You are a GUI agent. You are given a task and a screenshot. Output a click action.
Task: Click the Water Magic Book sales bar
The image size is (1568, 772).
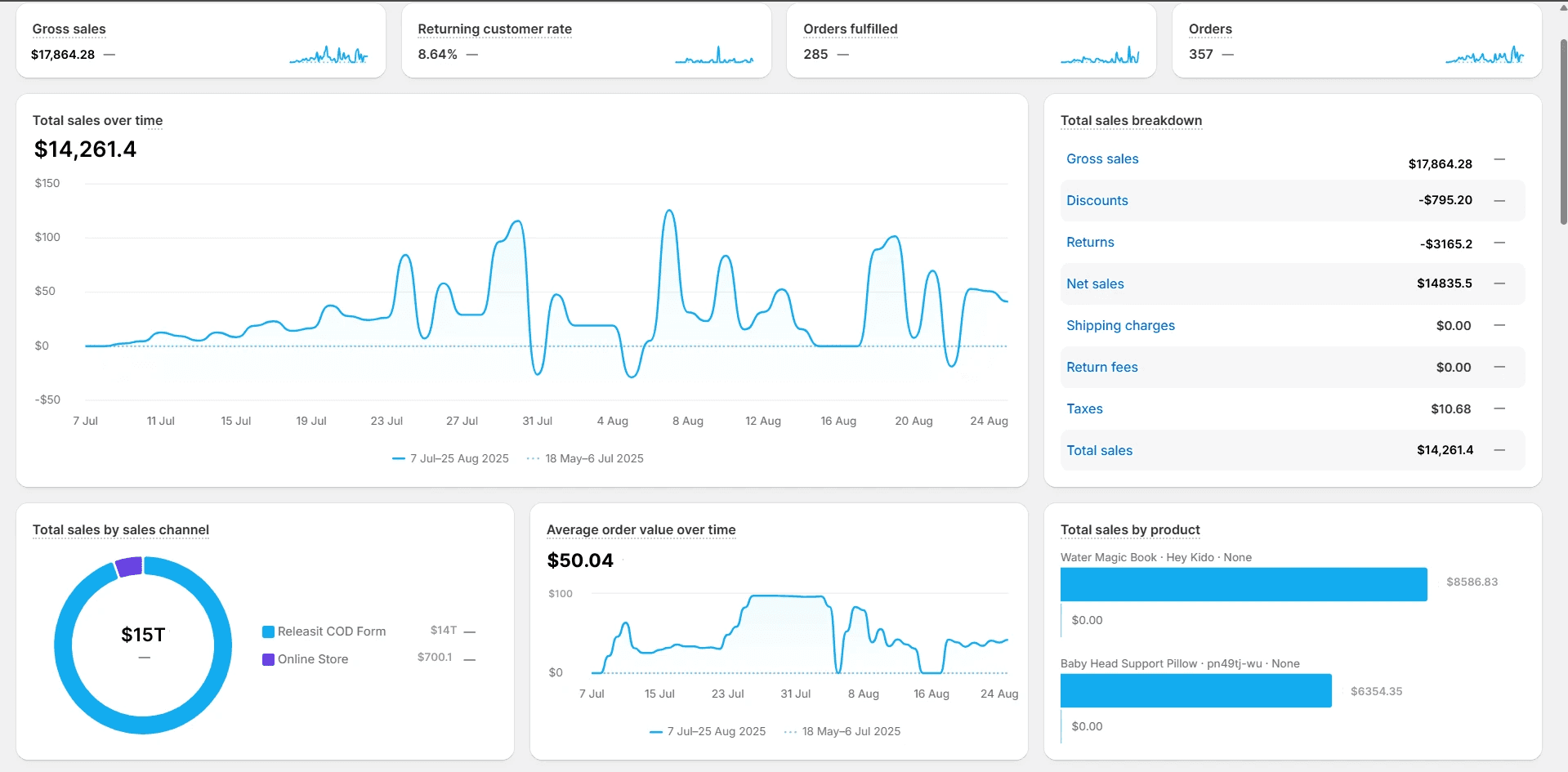(1244, 584)
